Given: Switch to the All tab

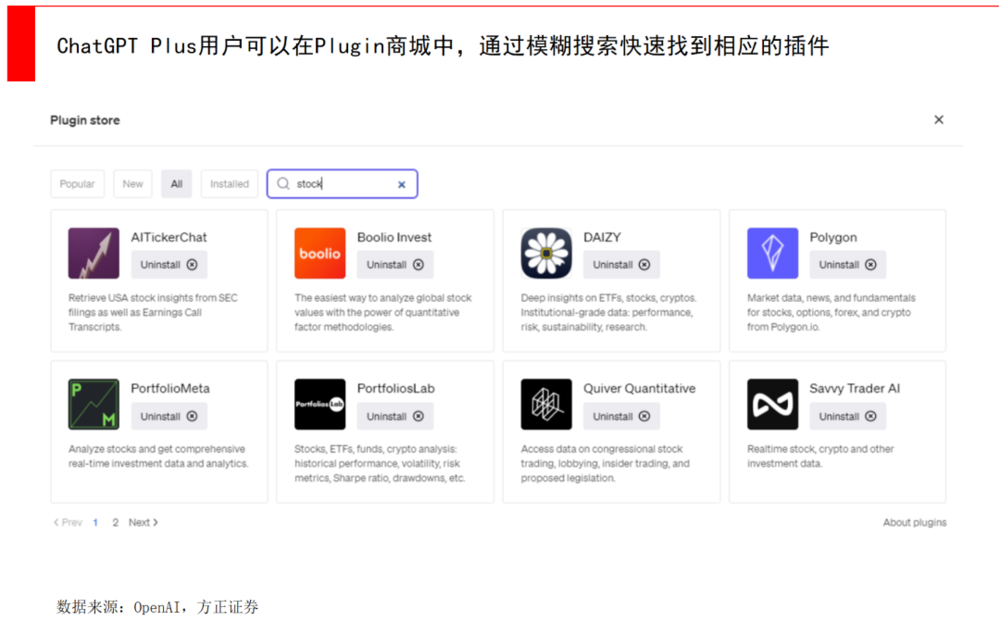Looking at the screenshot, I should tap(176, 184).
